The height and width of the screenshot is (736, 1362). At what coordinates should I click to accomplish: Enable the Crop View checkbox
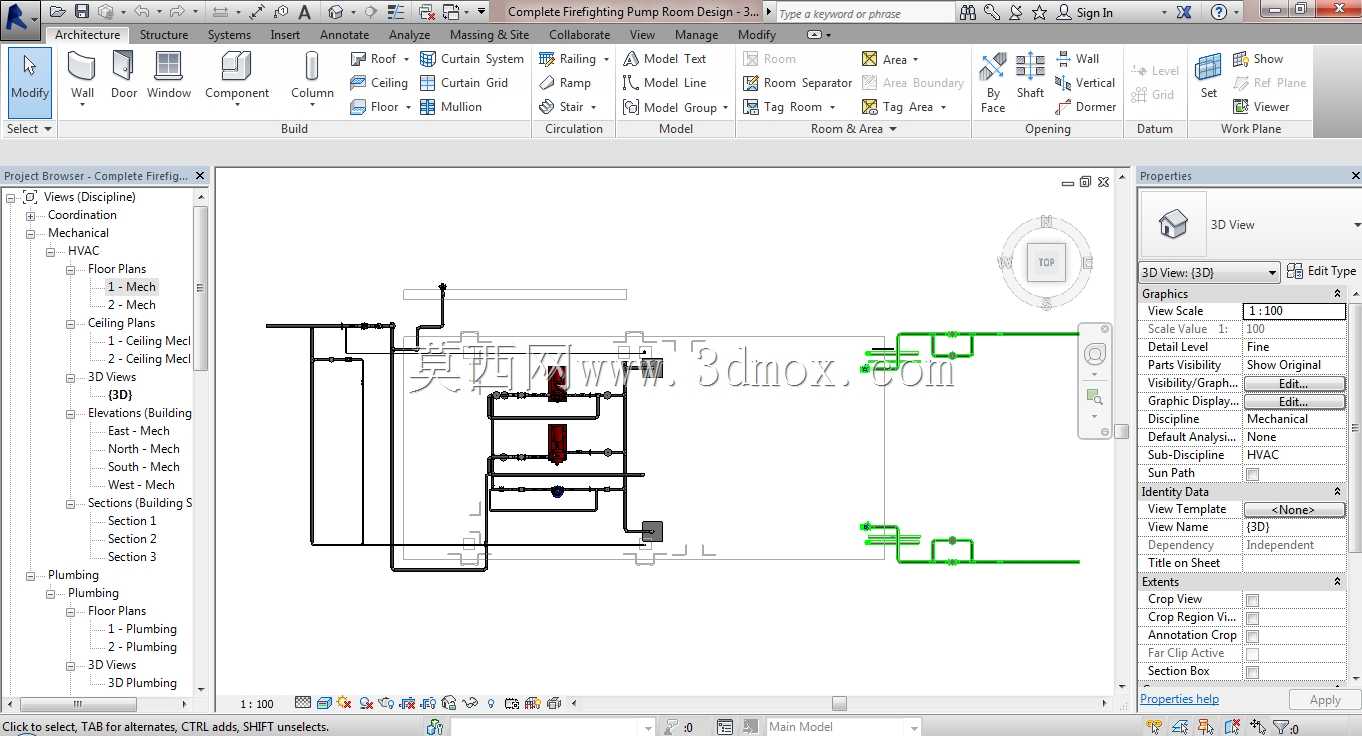point(1252,600)
